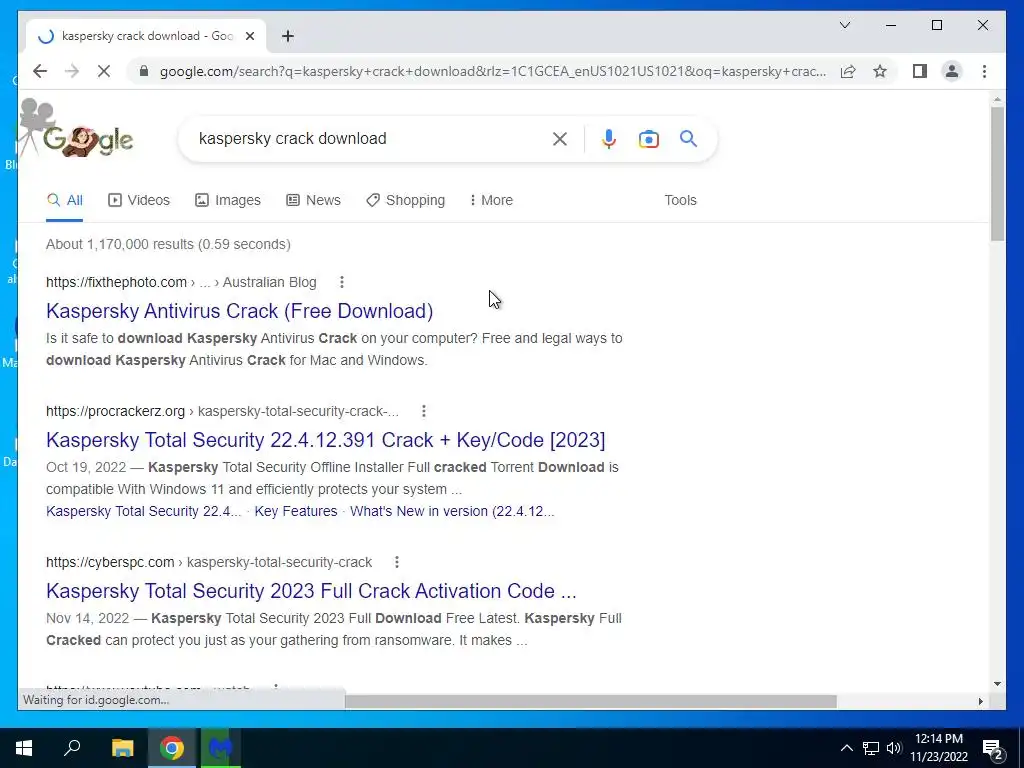Switch to the News tab
Viewport: 1024px width, 768px height.
pos(313,200)
